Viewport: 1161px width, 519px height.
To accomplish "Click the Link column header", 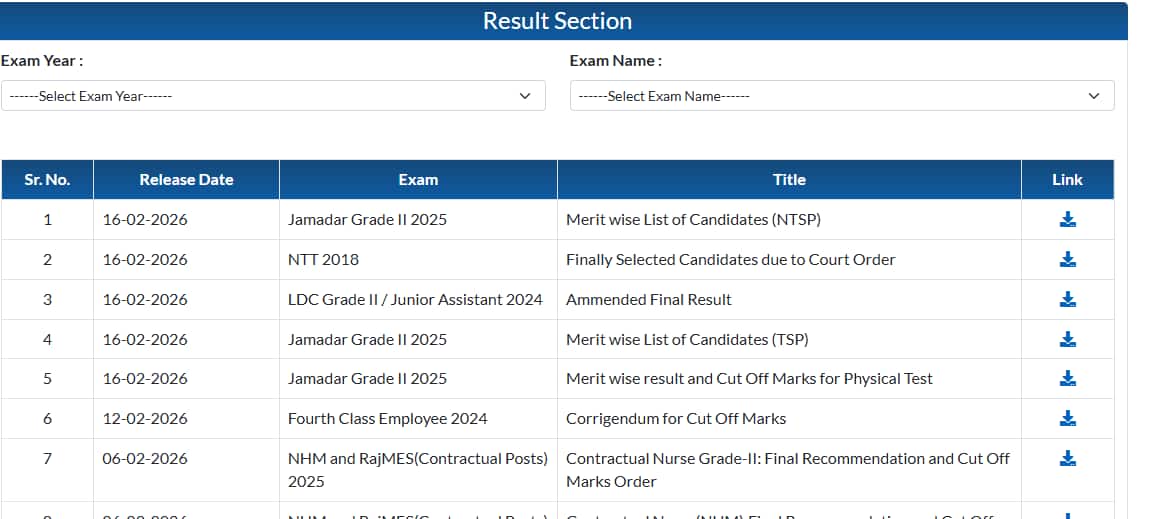I will [x=1067, y=180].
